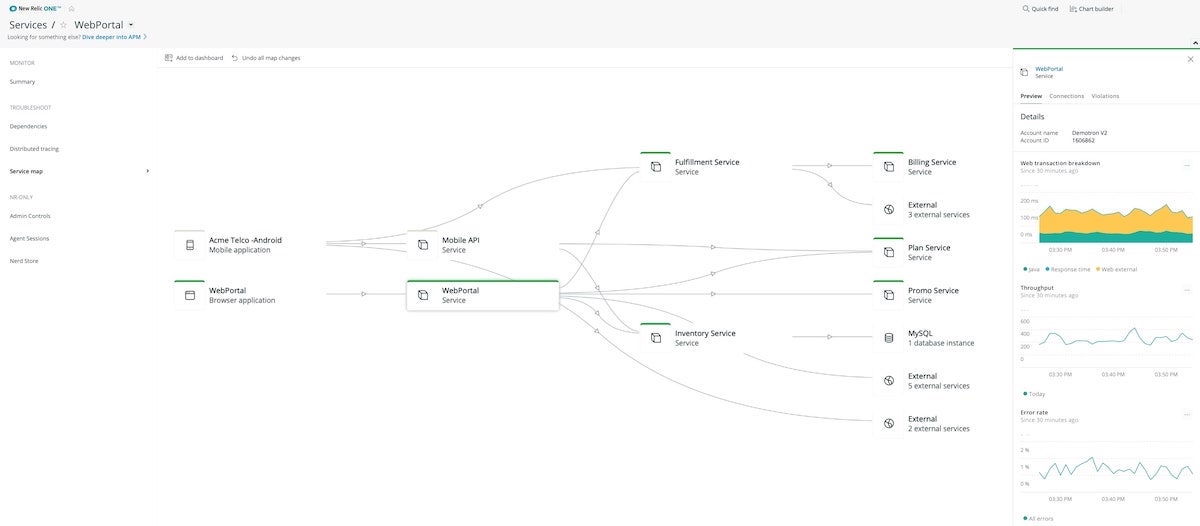Viewport: 1200px width, 526px height.
Task: Click the Account ID value 1606862
Action: (1083, 141)
